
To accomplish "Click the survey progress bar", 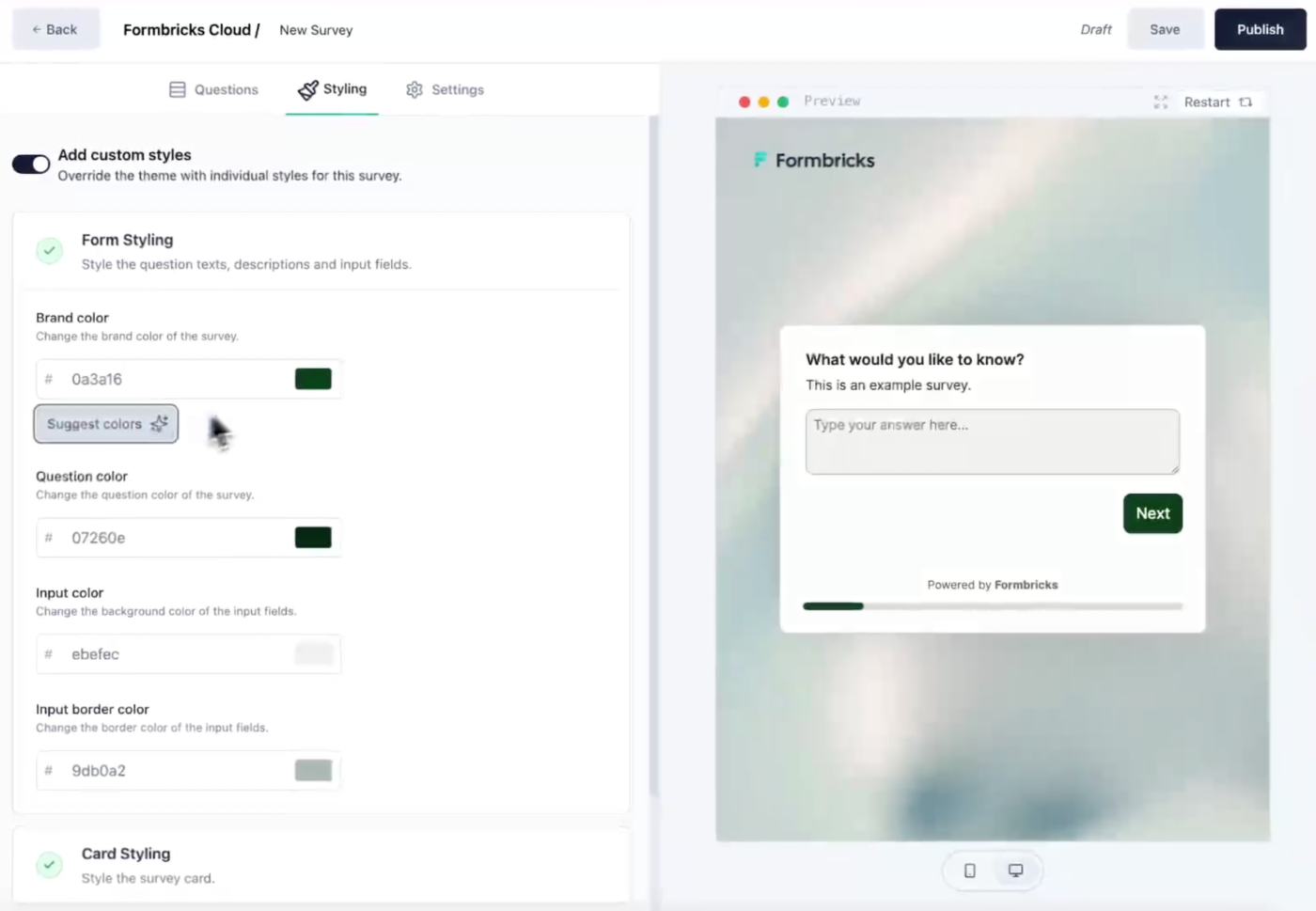I will click(993, 606).
